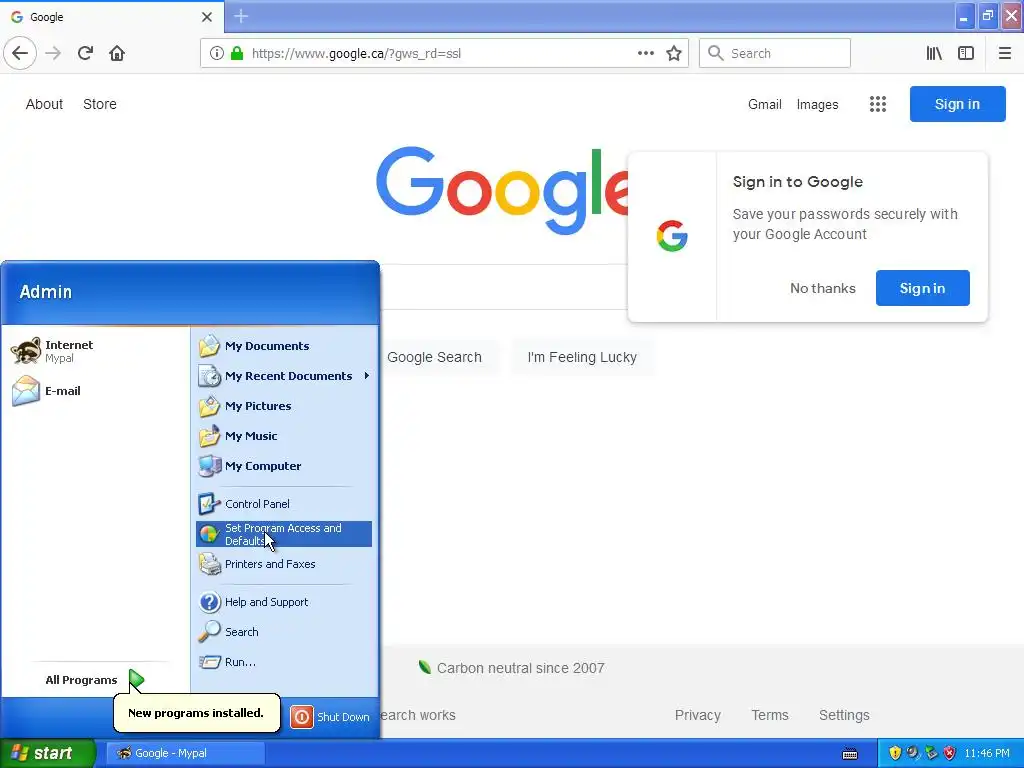The width and height of the screenshot is (1024, 768).
Task: Open the Library toolbar icon
Action: pyautogui.click(x=934, y=53)
